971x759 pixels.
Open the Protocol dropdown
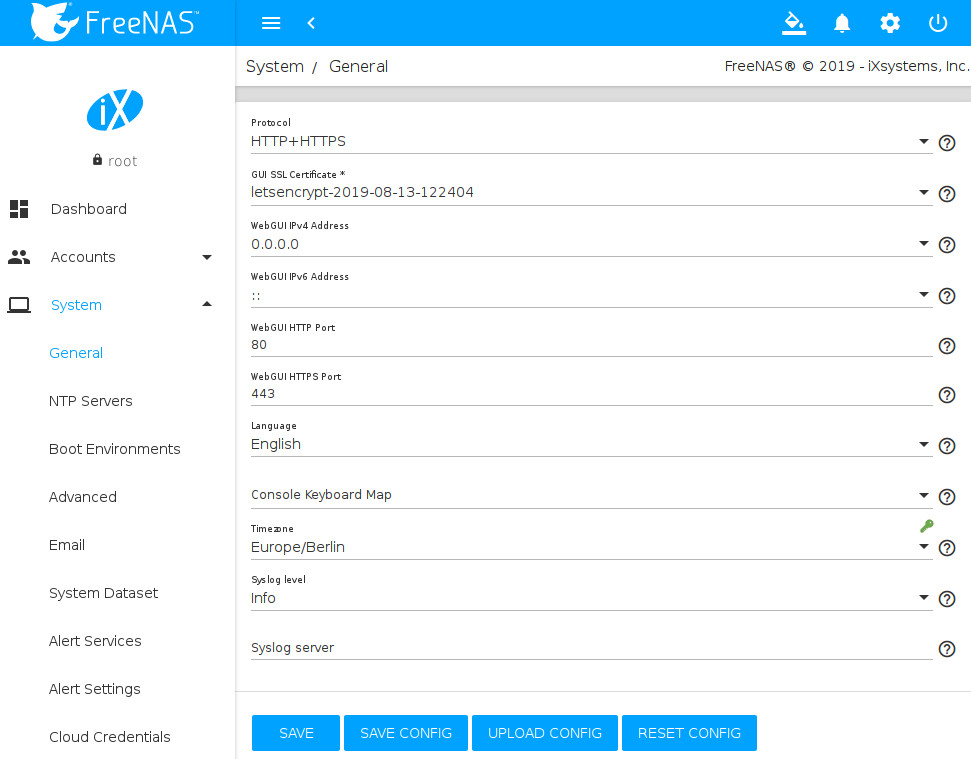[590, 142]
